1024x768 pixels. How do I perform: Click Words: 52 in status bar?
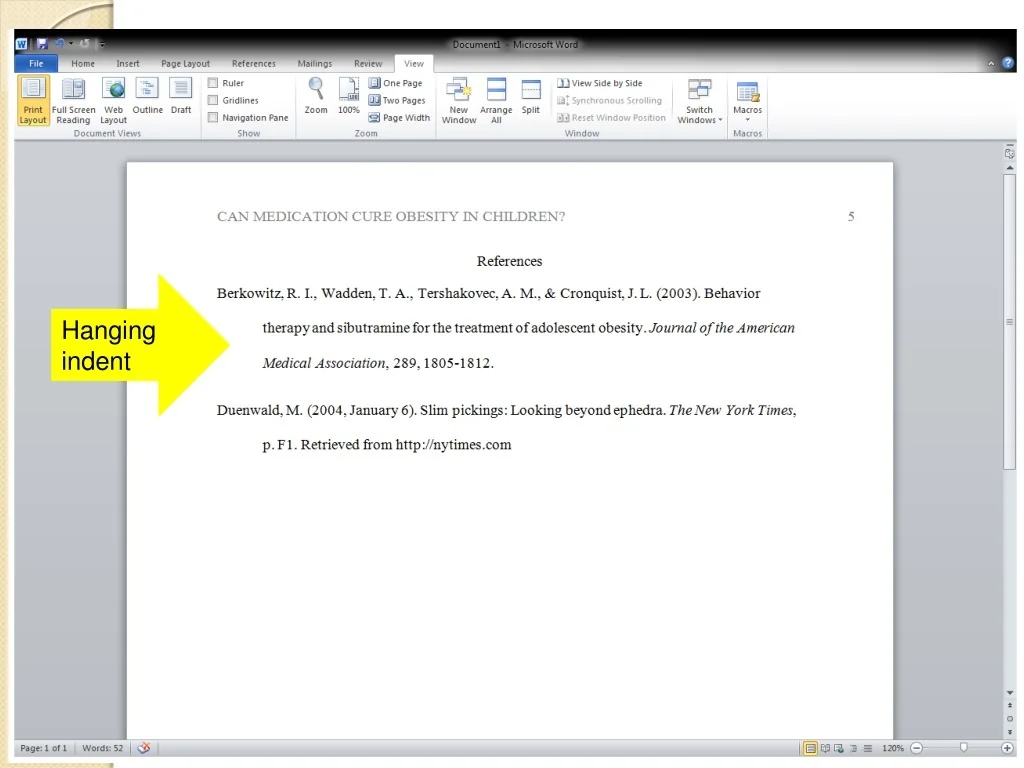103,748
